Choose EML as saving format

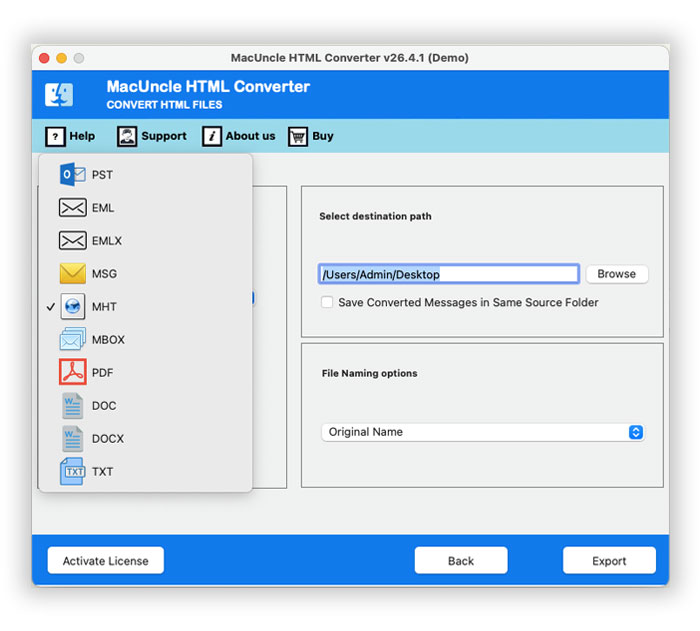point(145,208)
